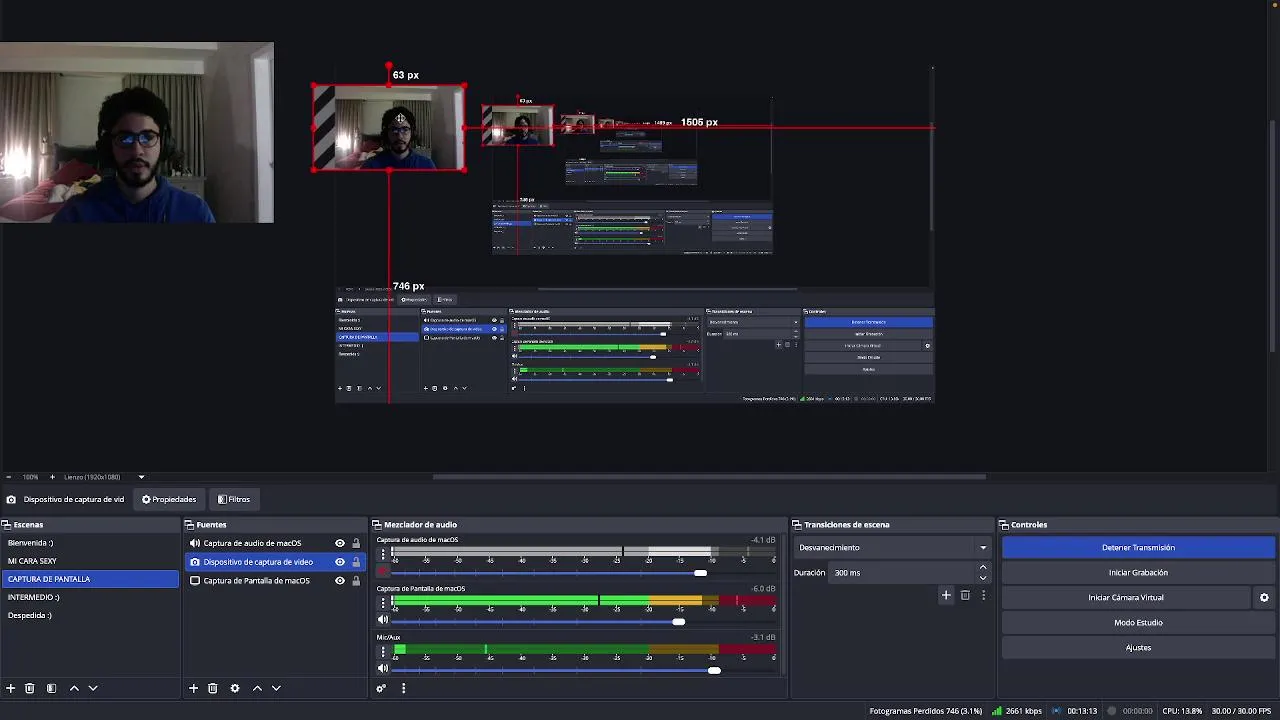This screenshot has width=1280, height=720.
Task: Click the 2661 kbps status entry
Action: pos(1017,711)
